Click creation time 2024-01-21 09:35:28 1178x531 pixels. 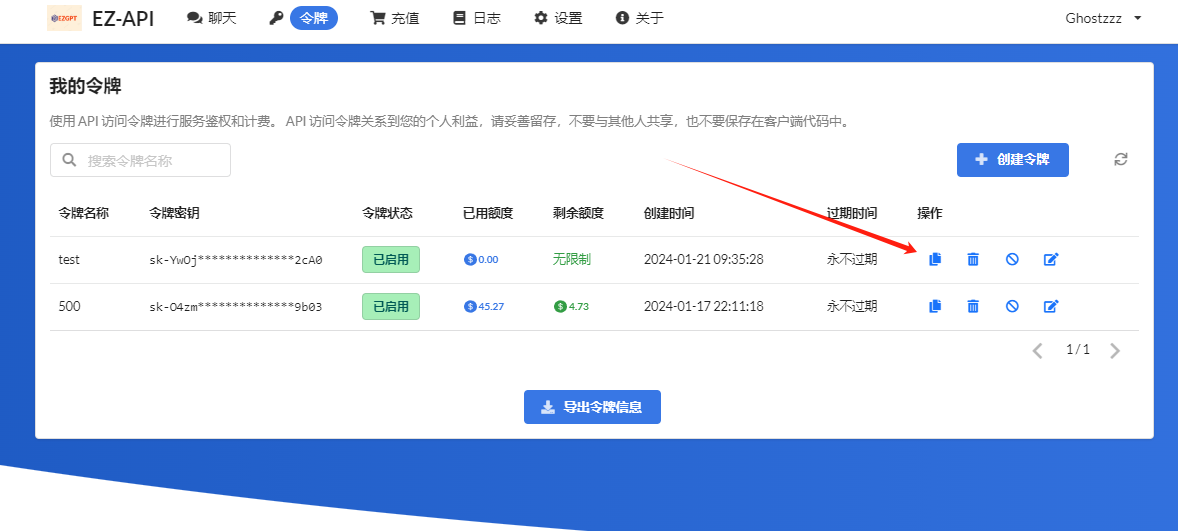click(x=704, y=259)
